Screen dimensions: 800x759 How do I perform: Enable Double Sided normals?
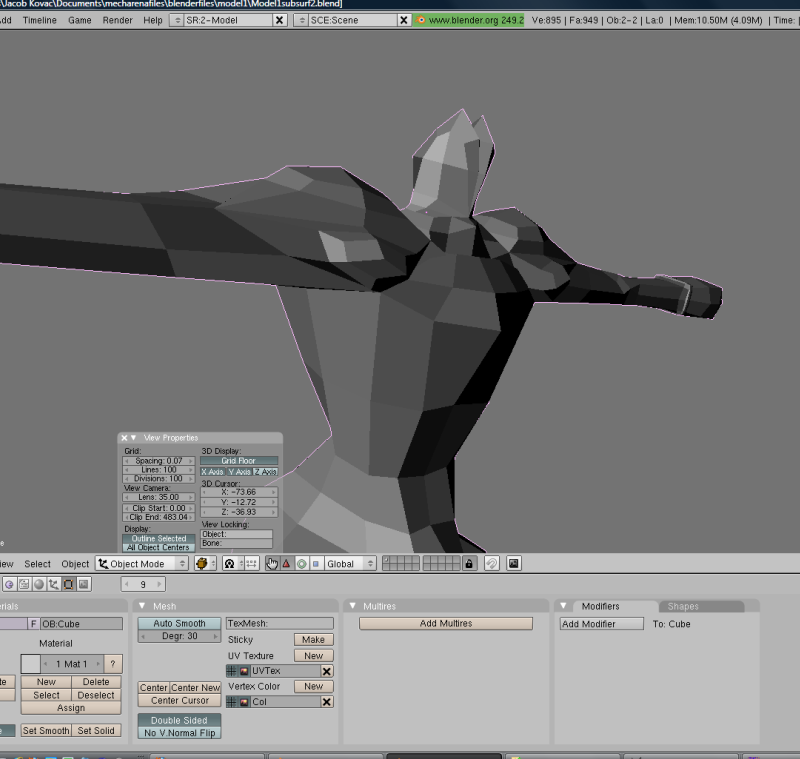[177, 719]
